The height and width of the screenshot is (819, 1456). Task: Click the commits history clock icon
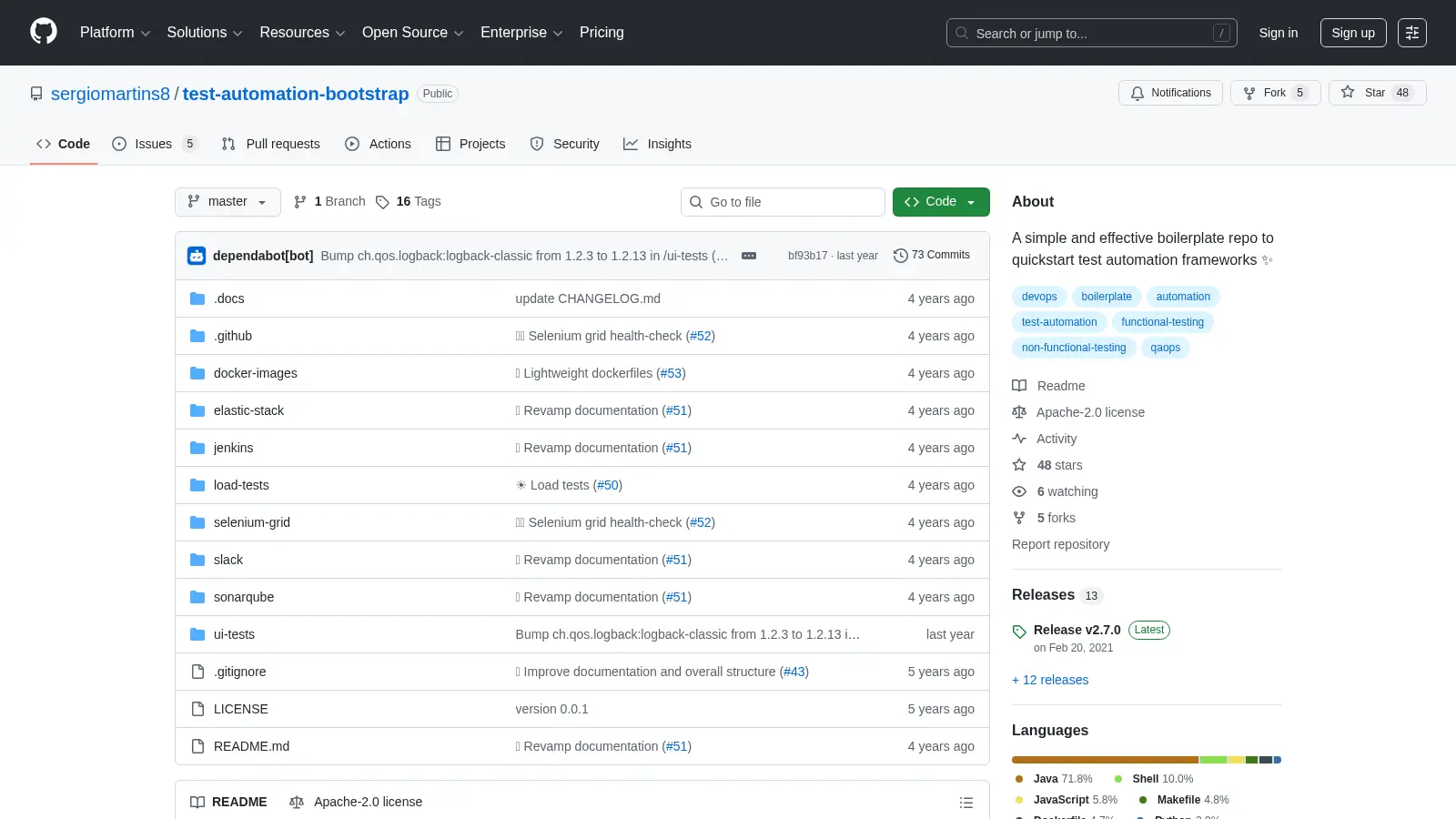[x=901, y=256]
